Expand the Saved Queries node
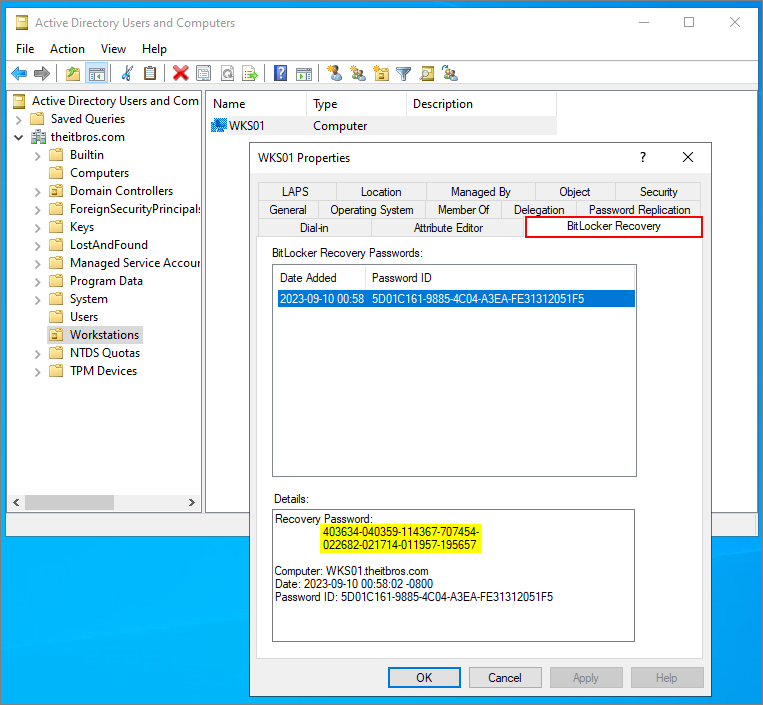 18,120
